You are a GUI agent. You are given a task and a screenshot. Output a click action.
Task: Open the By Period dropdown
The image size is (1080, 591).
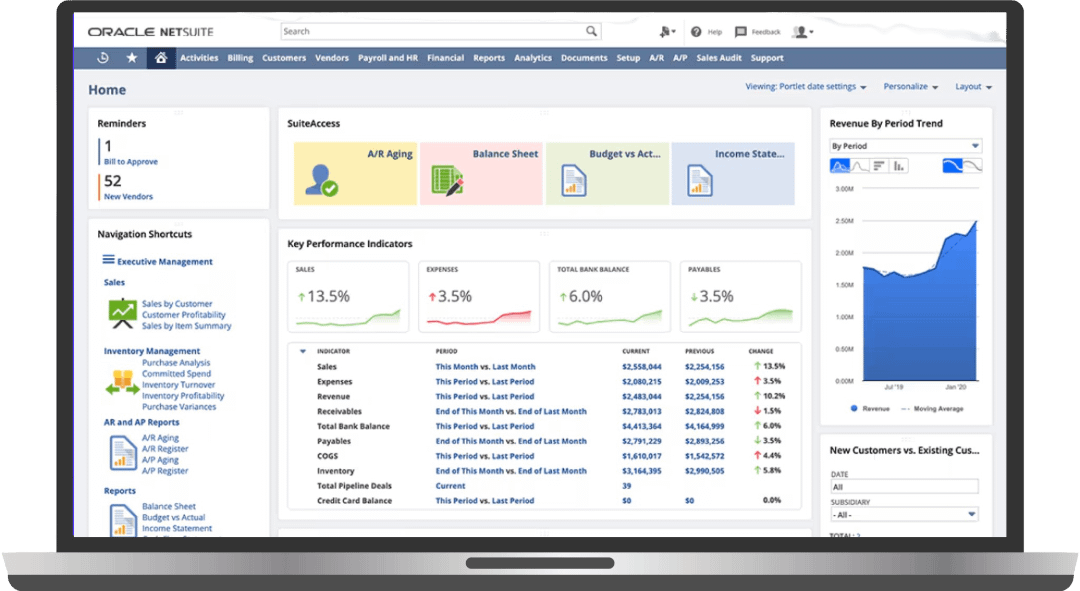[906, 146]
